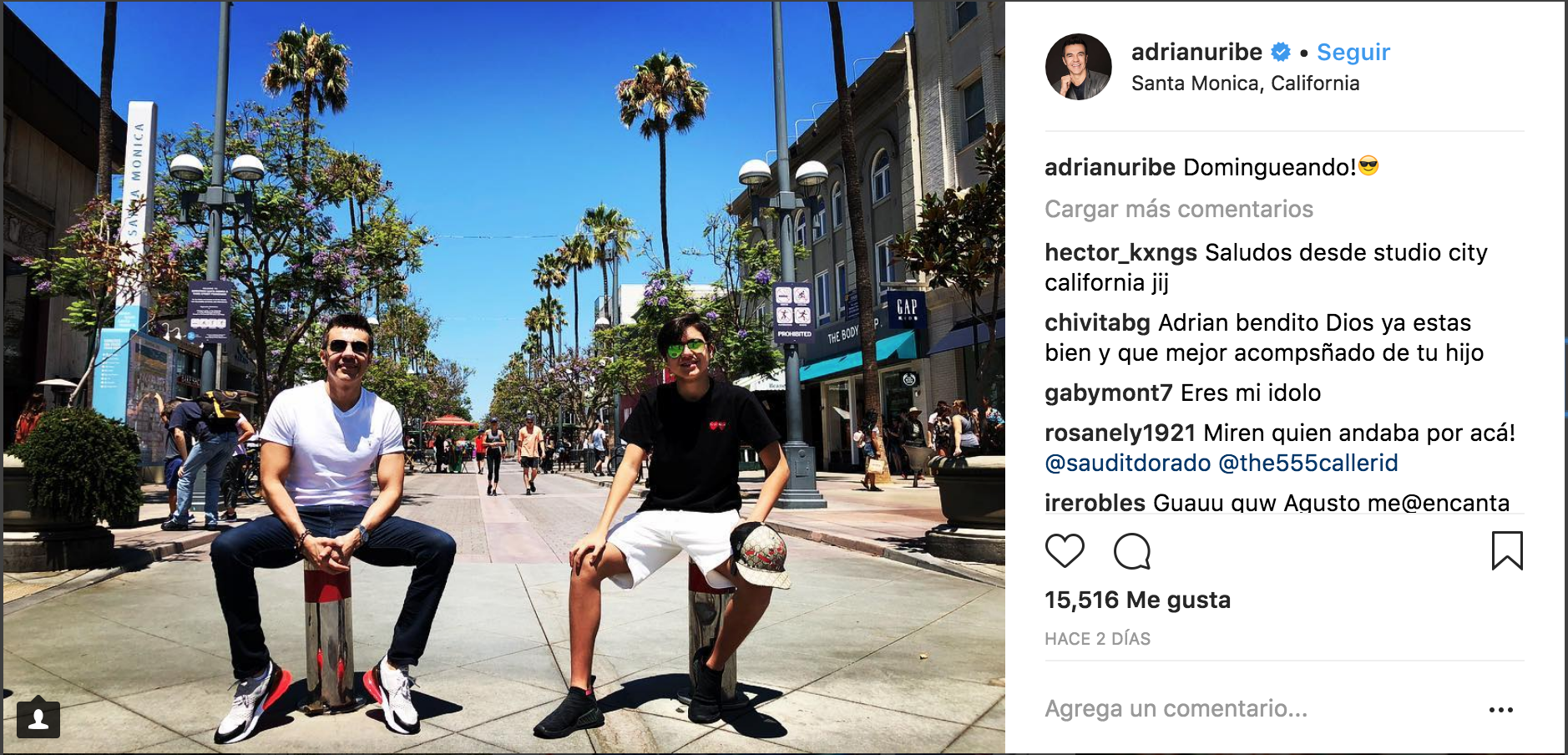This screenshot has width=1568, height=755.
Task: Open the three-dot more options menu
Action: coord(1500,710)
